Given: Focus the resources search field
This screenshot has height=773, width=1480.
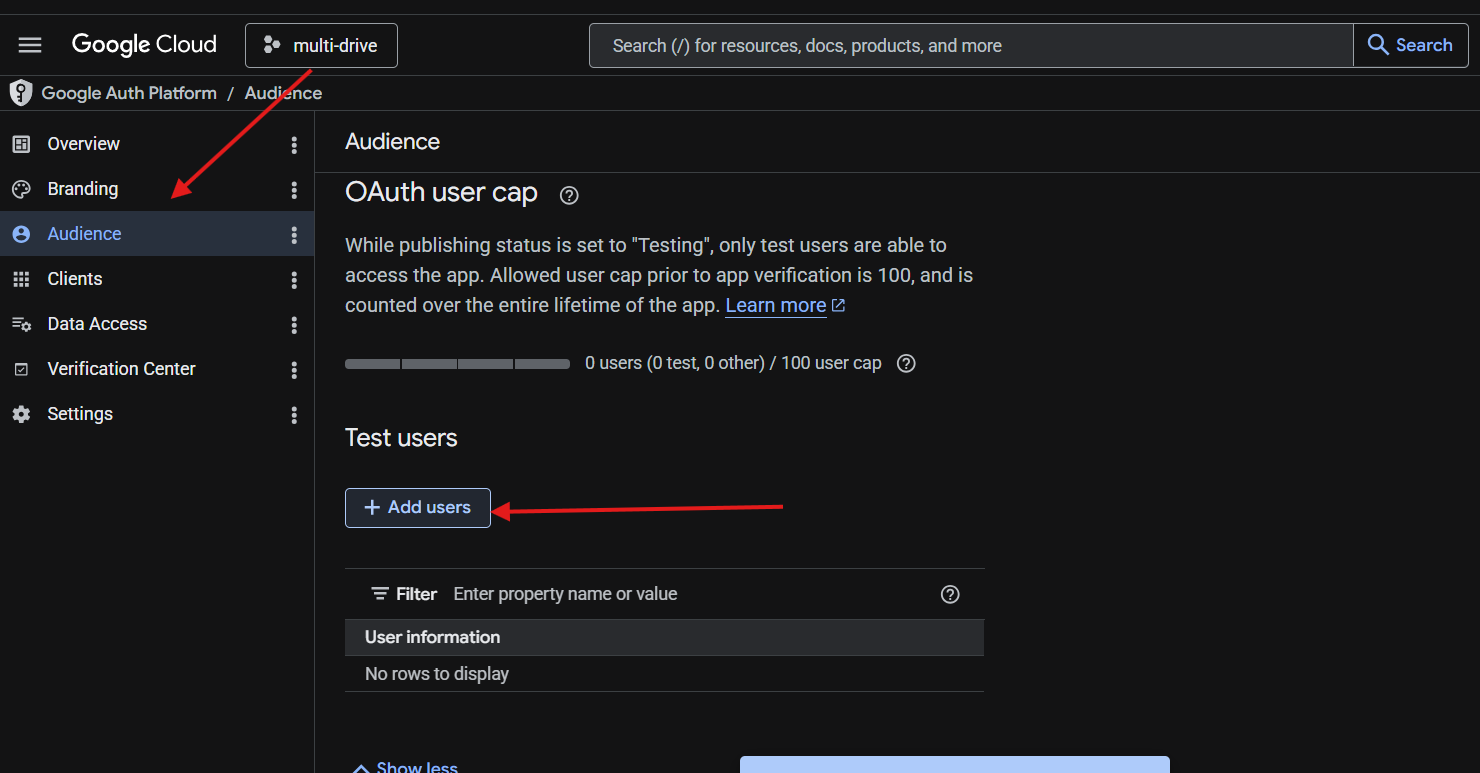Looking at the screenshot, I should 971,46.
